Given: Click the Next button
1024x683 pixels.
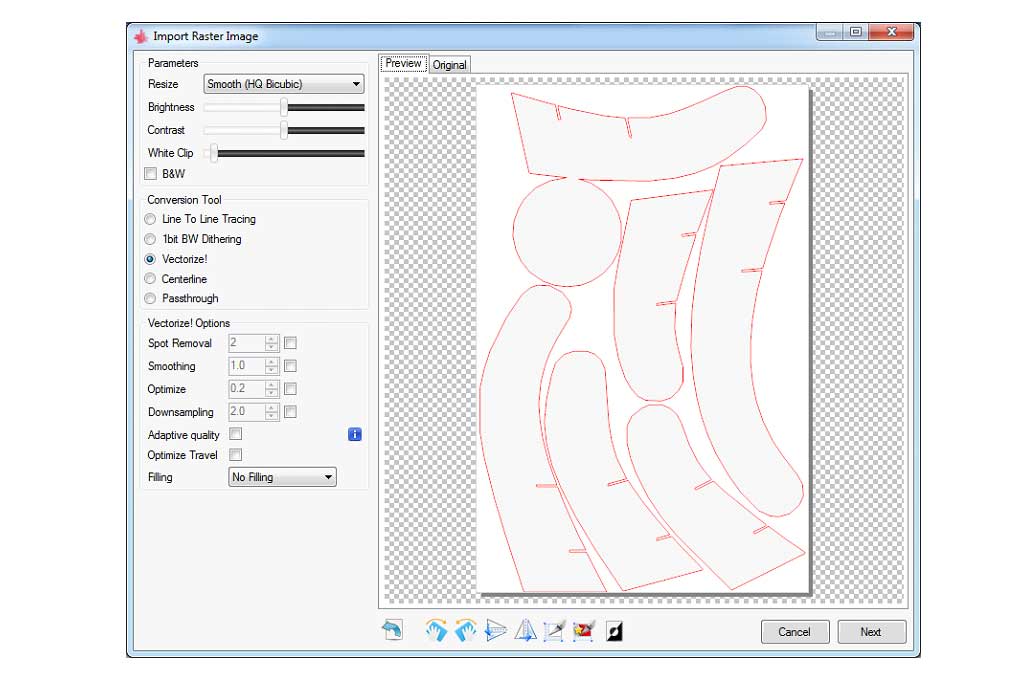Looking at the screenshot, I should 871,632.
